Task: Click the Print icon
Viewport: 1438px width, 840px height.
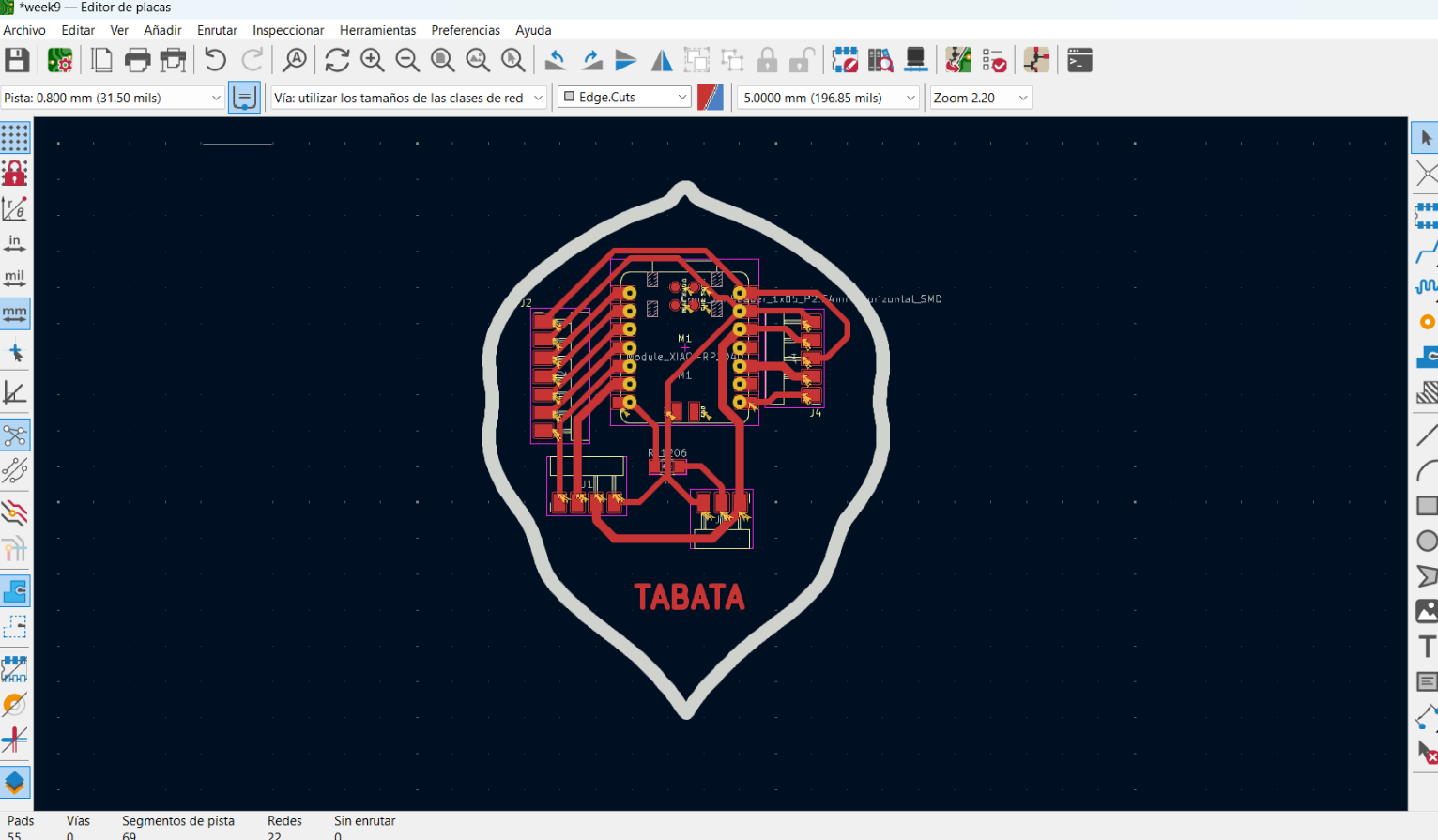Action: click(x=137, y=61)
